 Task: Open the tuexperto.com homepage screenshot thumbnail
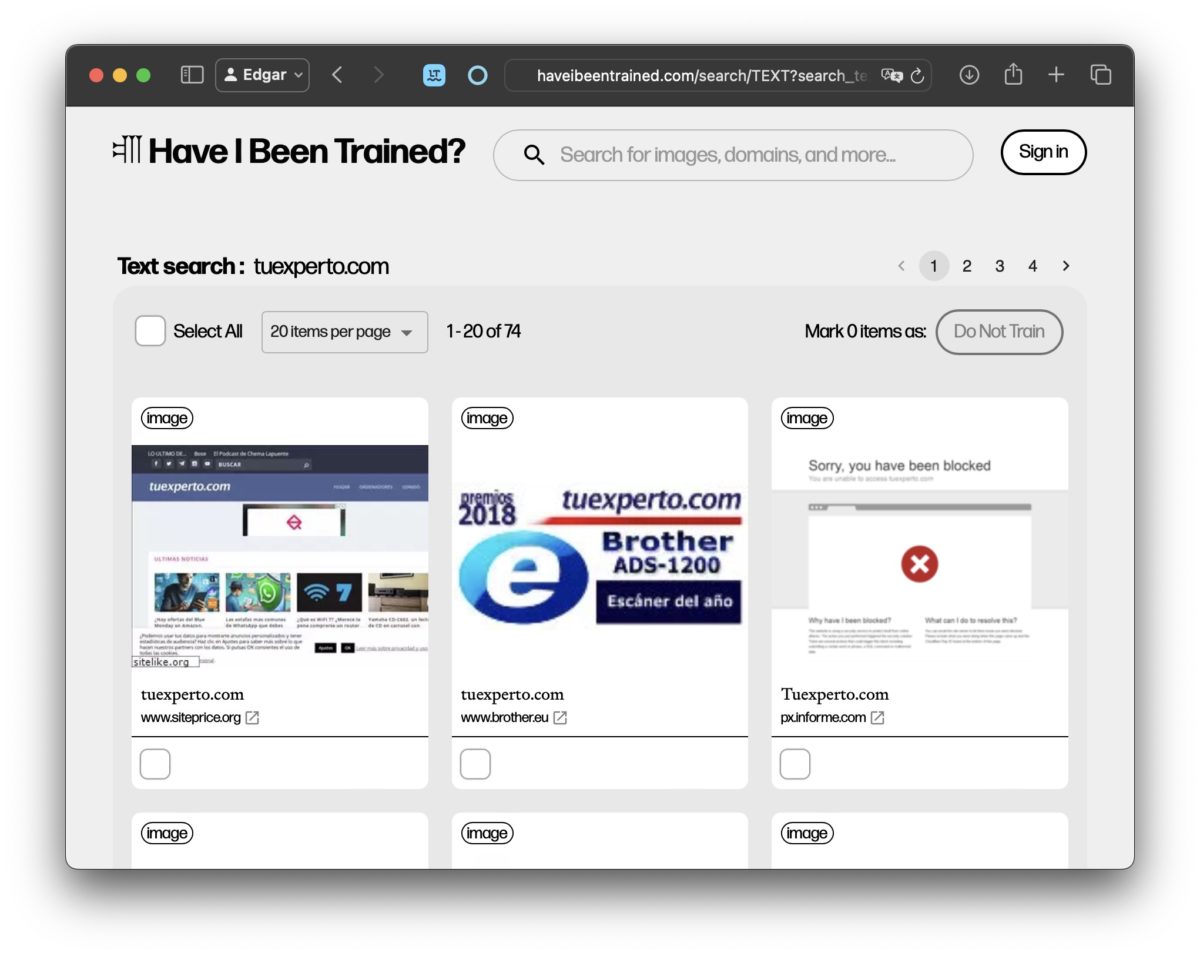point(280,556)
